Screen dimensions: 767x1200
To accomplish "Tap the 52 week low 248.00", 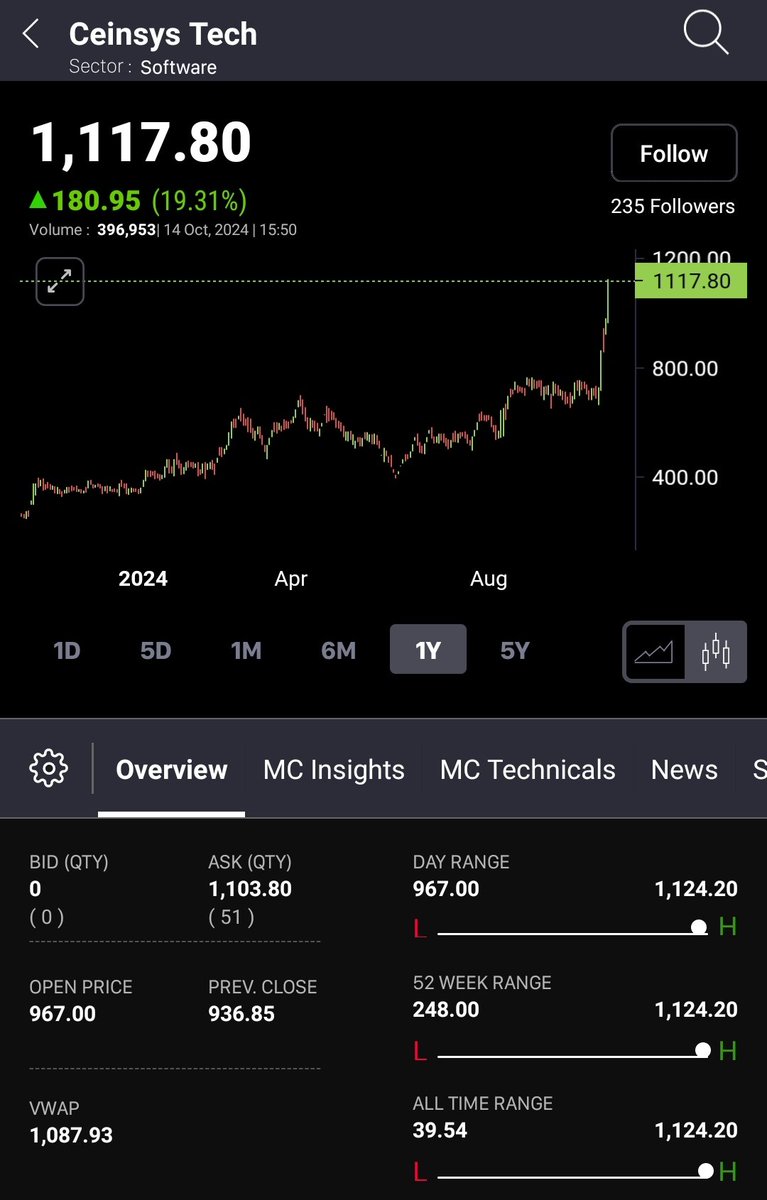I will tap(446, 1010).
